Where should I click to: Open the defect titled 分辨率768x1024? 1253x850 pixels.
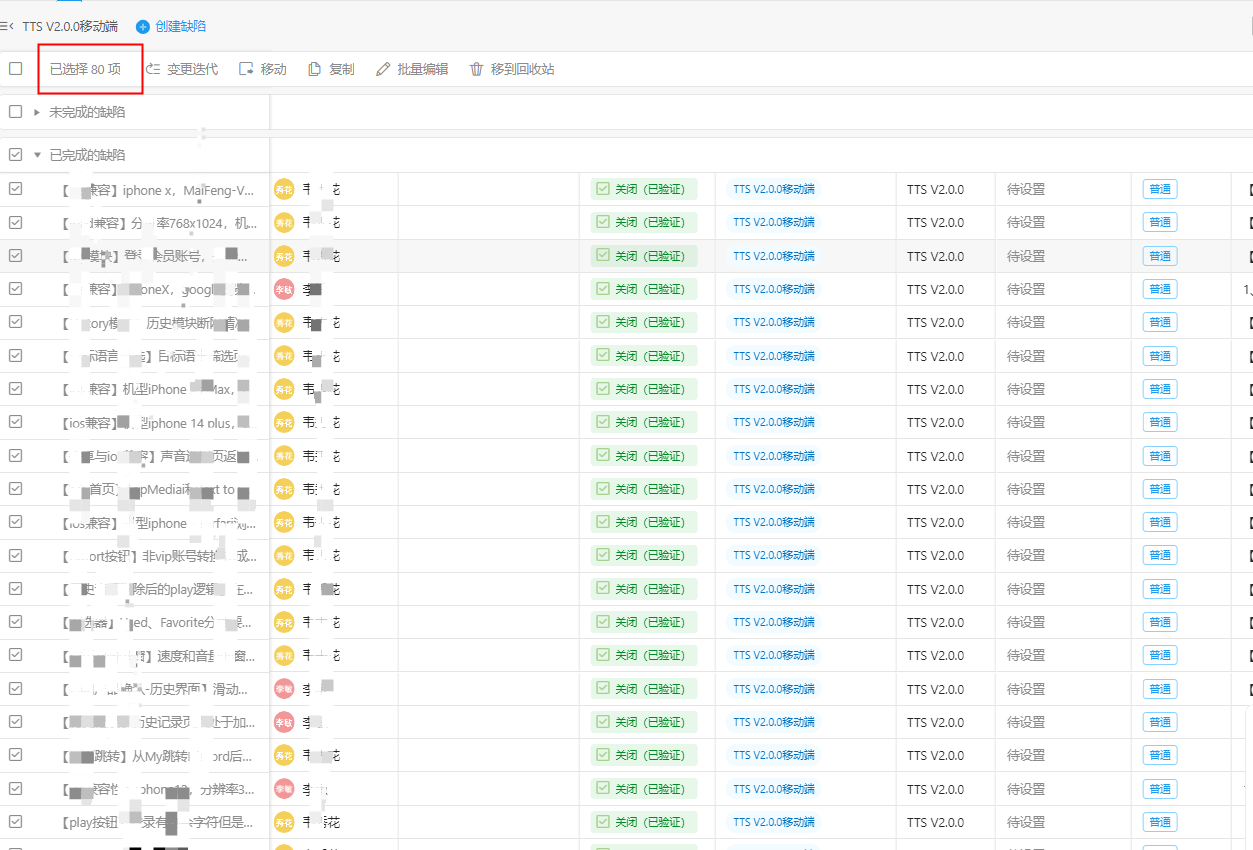[x=158, y=223]
